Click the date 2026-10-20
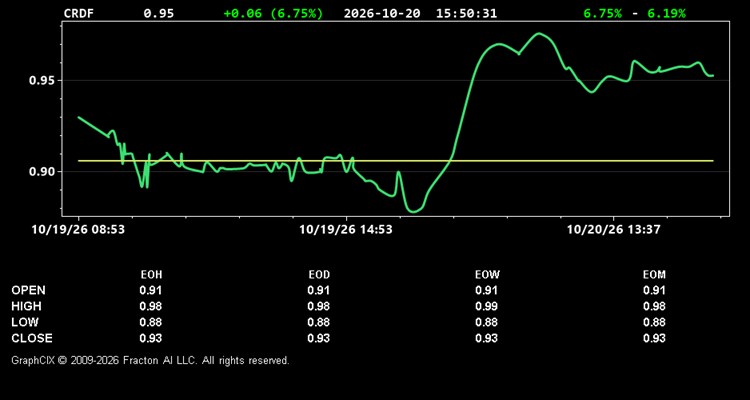Viewport: 750px width, 400px height. click(x=382, y=13)
